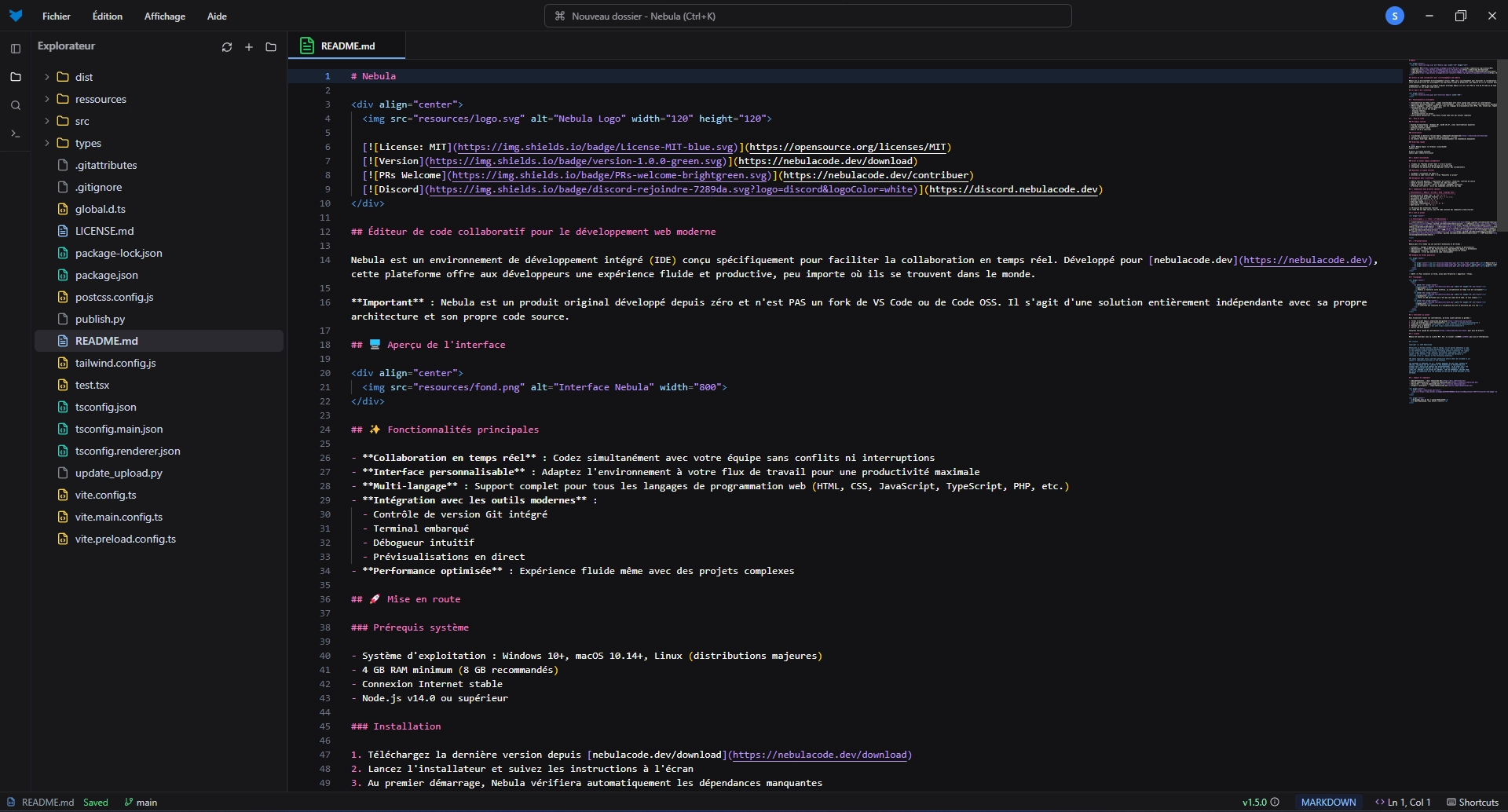Click the version v1.5.0 info icon
The height and width of the screenshot is (812, 1508).
[x=1275, y=802]
